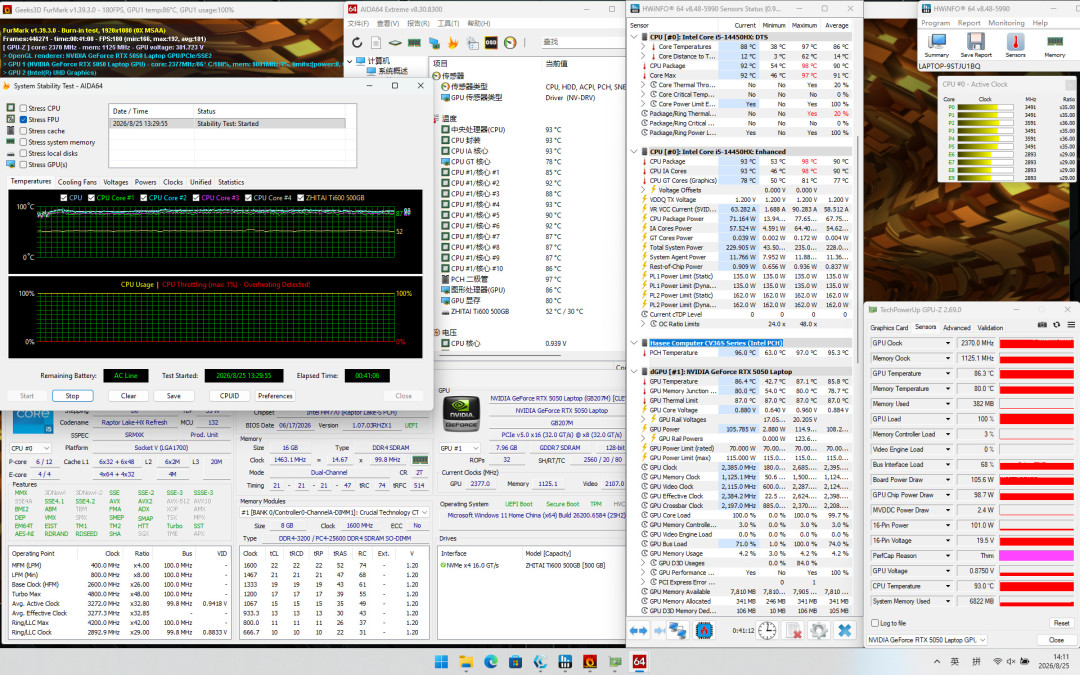The width and height of the screenshot is (1080, 675).
Task: Click HWiNFO sensors reset values document icon
Action: tap(793, 630)
